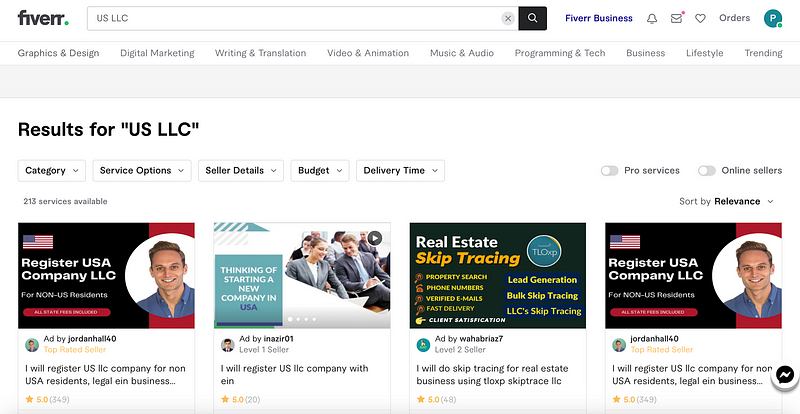Image resolution: width=800 pixels, height=414 pixels.
Task: Open the Orders page
Action: [734, 18]
